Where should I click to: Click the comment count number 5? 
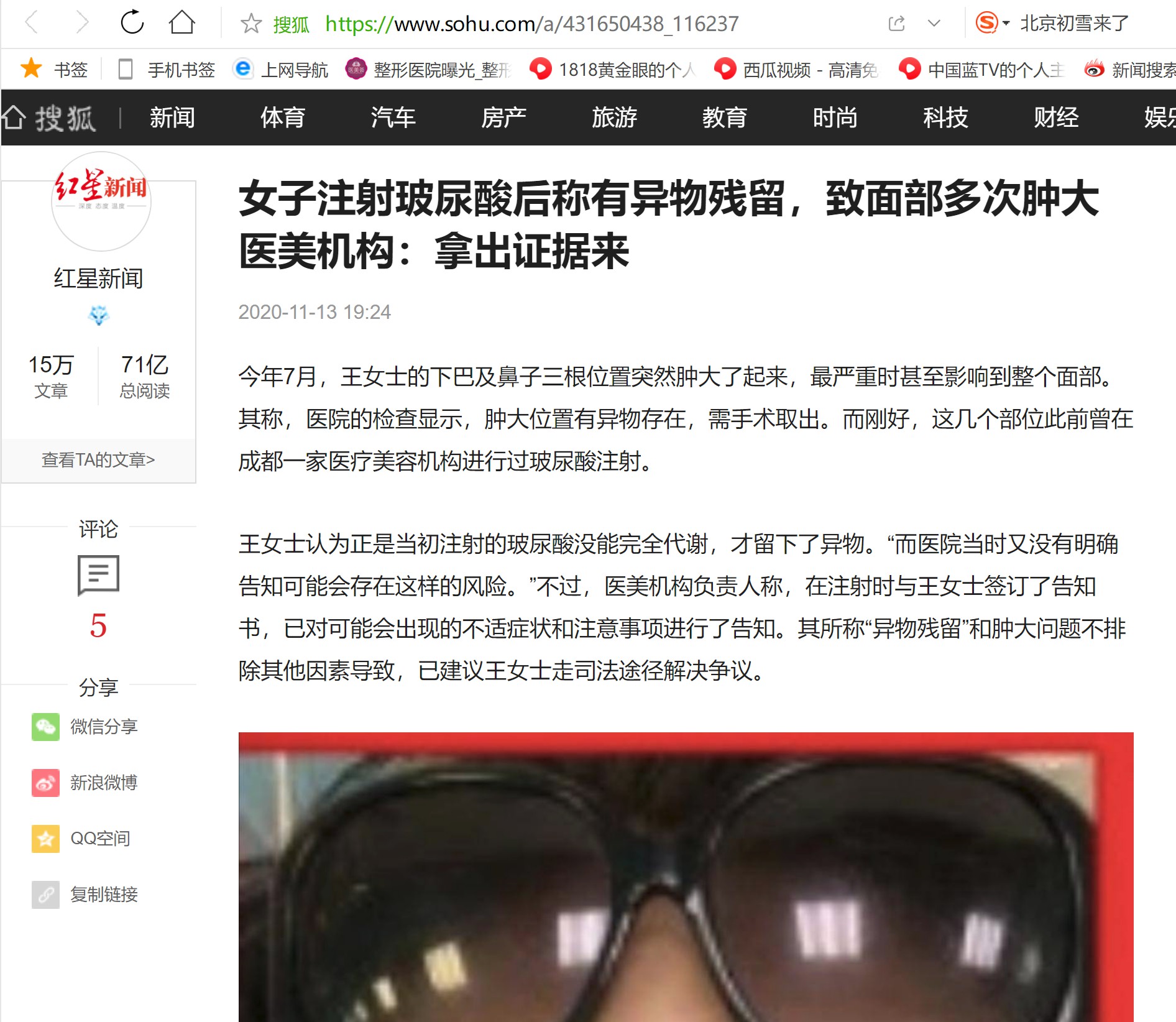point(98,625)
